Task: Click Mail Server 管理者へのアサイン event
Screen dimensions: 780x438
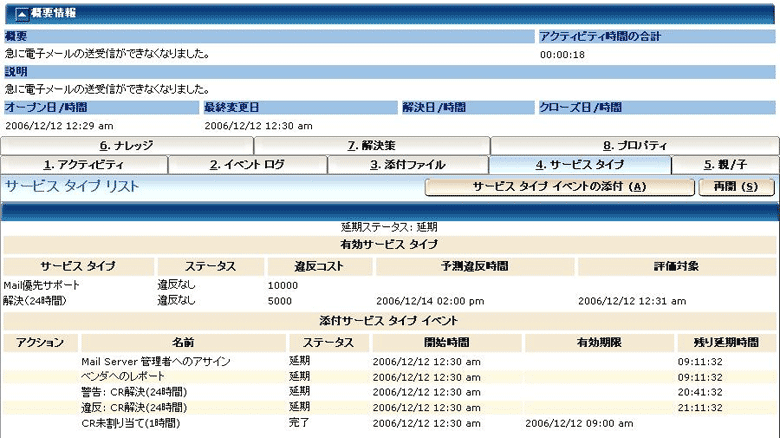Action: [x=155, y=361]
